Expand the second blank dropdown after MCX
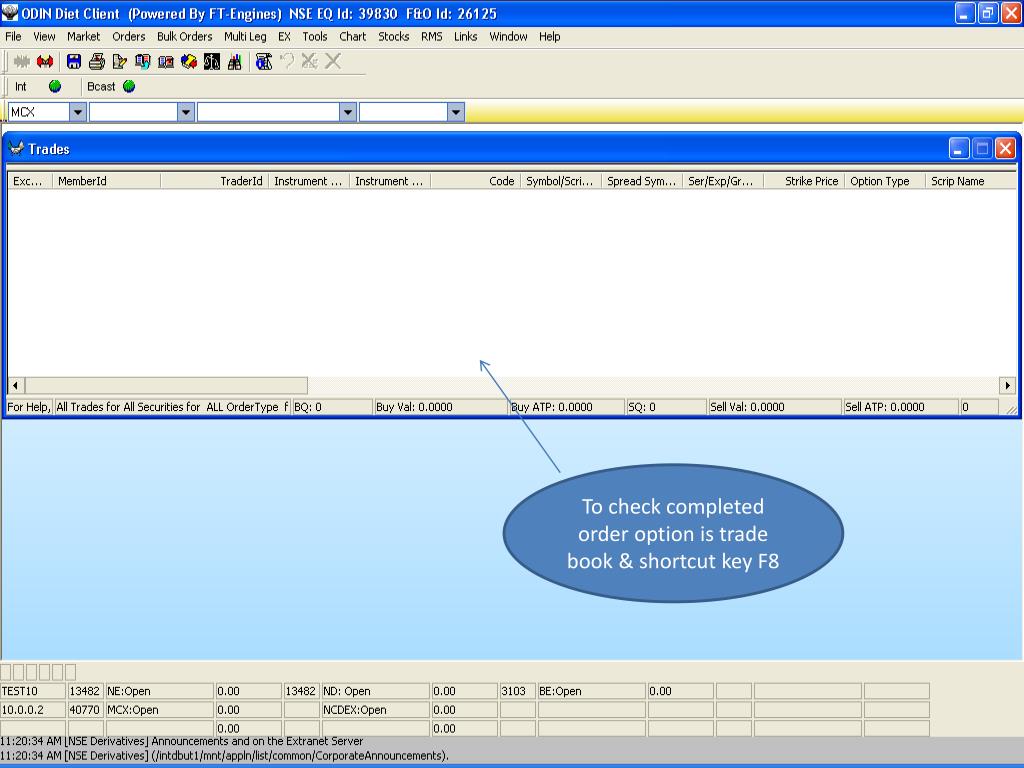Screen dimensions: 1024x768 (186, 112)
